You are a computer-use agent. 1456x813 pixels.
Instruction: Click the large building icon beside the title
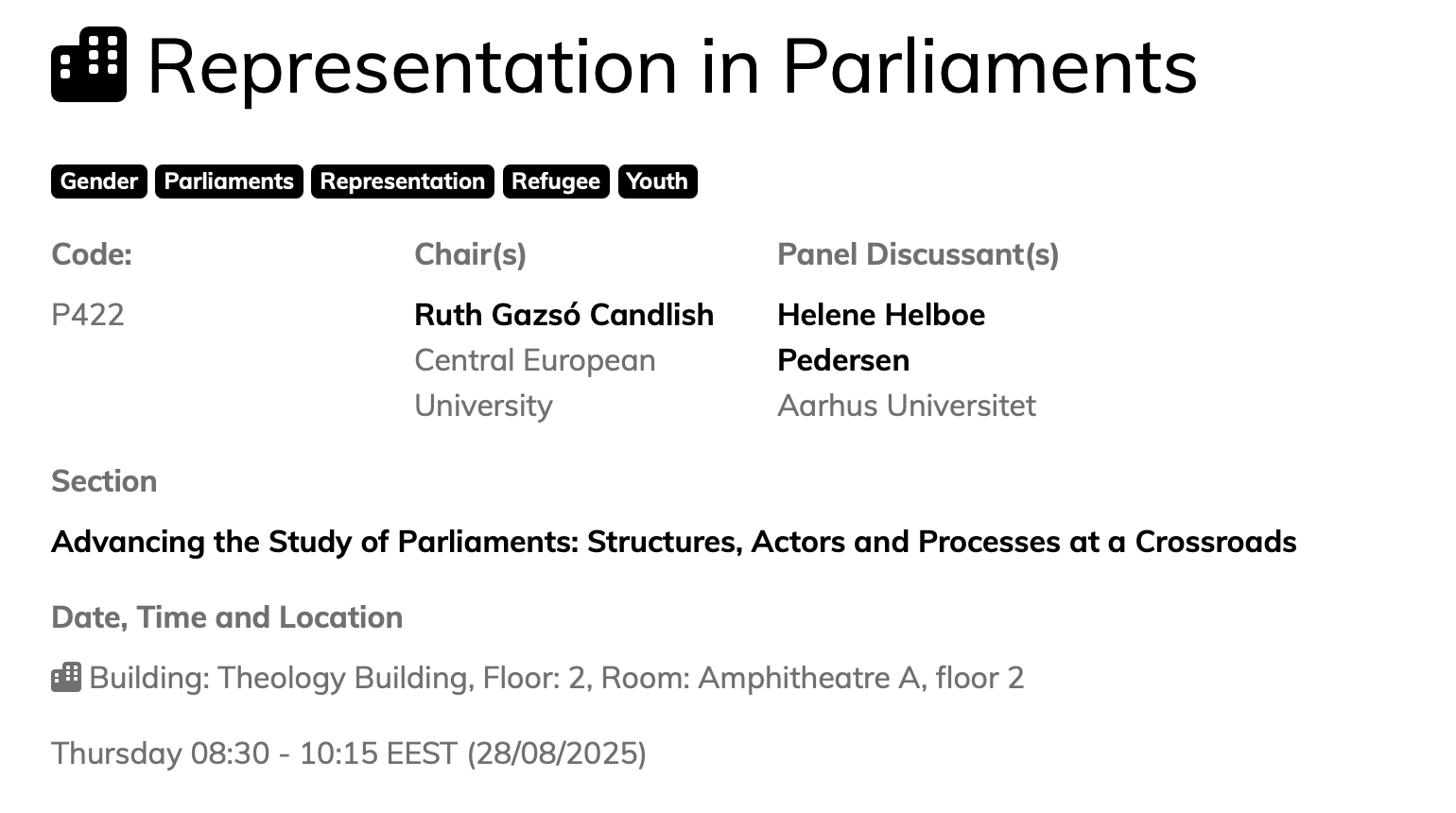coord(89,65)
